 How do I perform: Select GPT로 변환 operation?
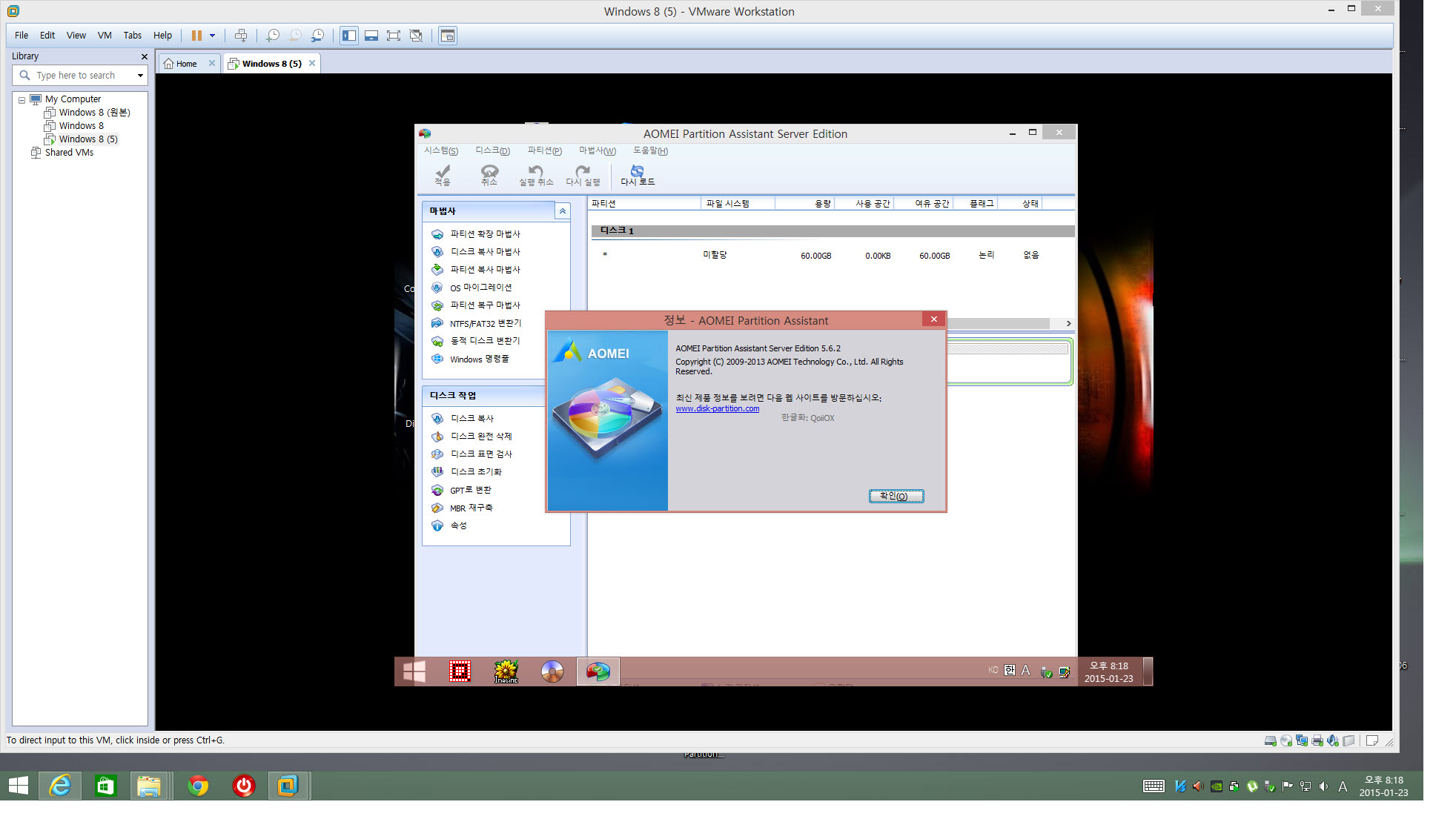click(x=470, y=490)
